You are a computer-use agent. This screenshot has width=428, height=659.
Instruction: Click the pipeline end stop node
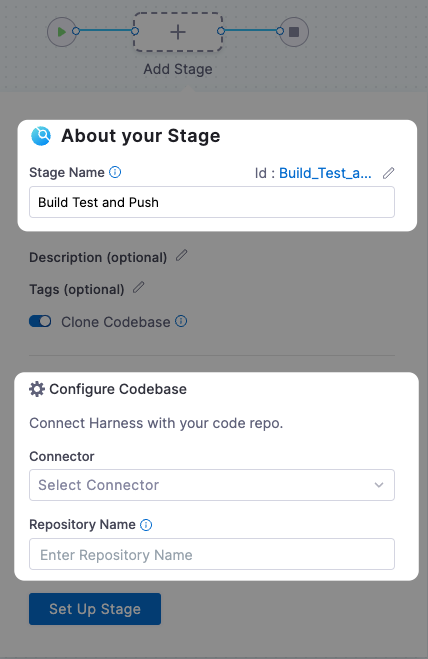point(294,32)
